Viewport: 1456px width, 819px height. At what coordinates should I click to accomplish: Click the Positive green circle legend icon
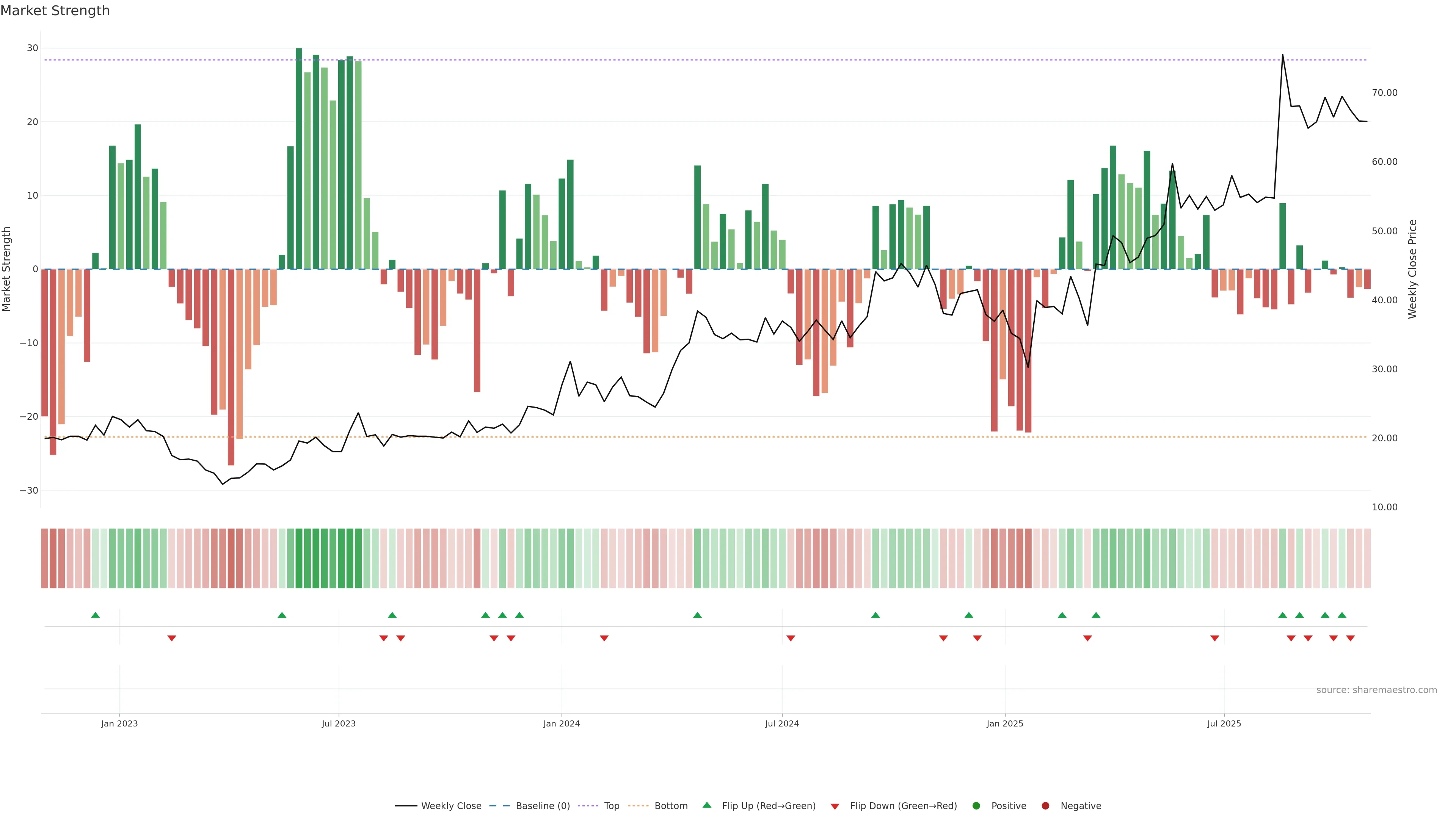pyautogui.click(x=976, y=805)
